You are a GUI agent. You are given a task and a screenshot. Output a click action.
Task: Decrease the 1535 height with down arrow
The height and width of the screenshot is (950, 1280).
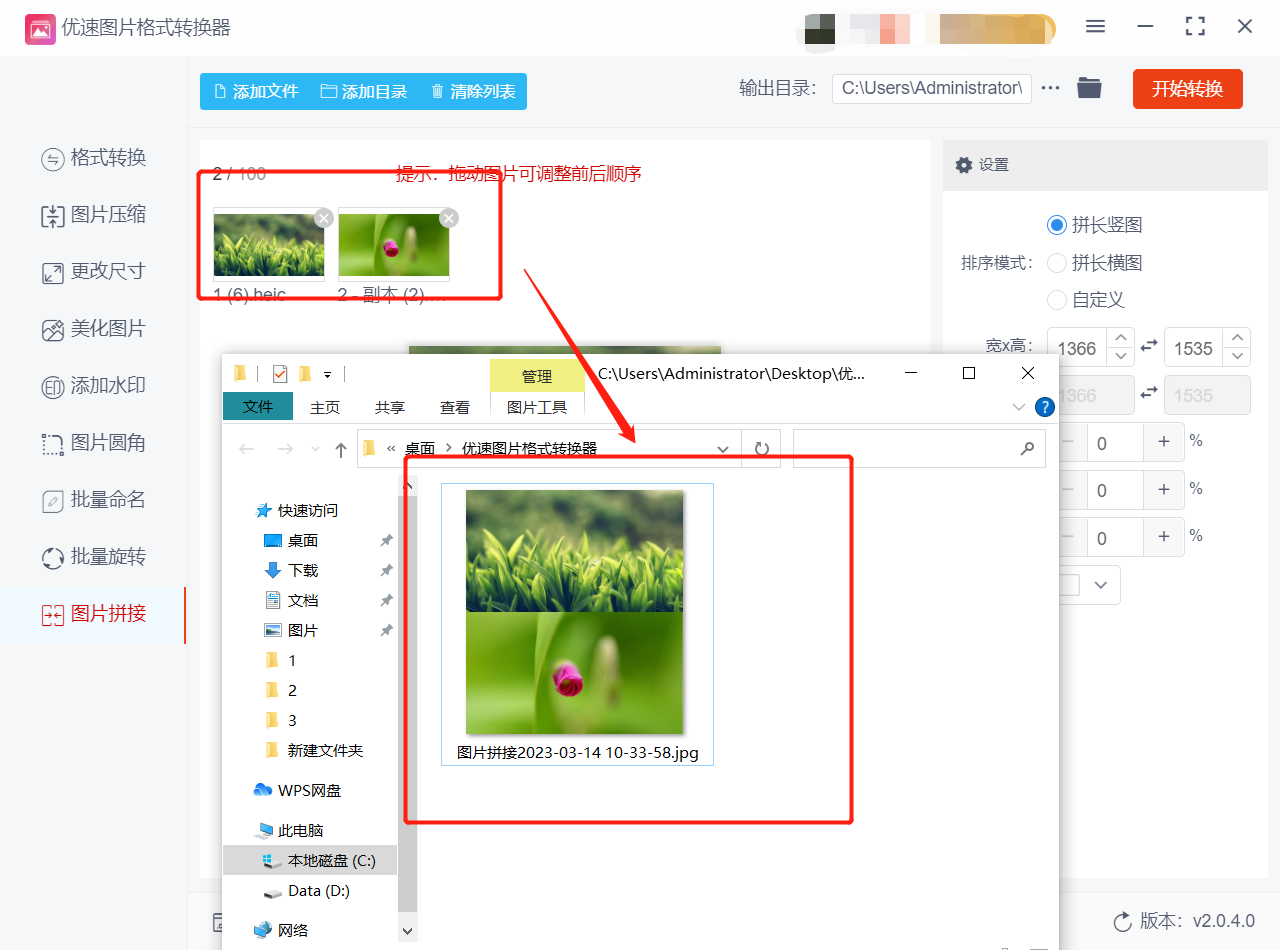coord(1238,357)
